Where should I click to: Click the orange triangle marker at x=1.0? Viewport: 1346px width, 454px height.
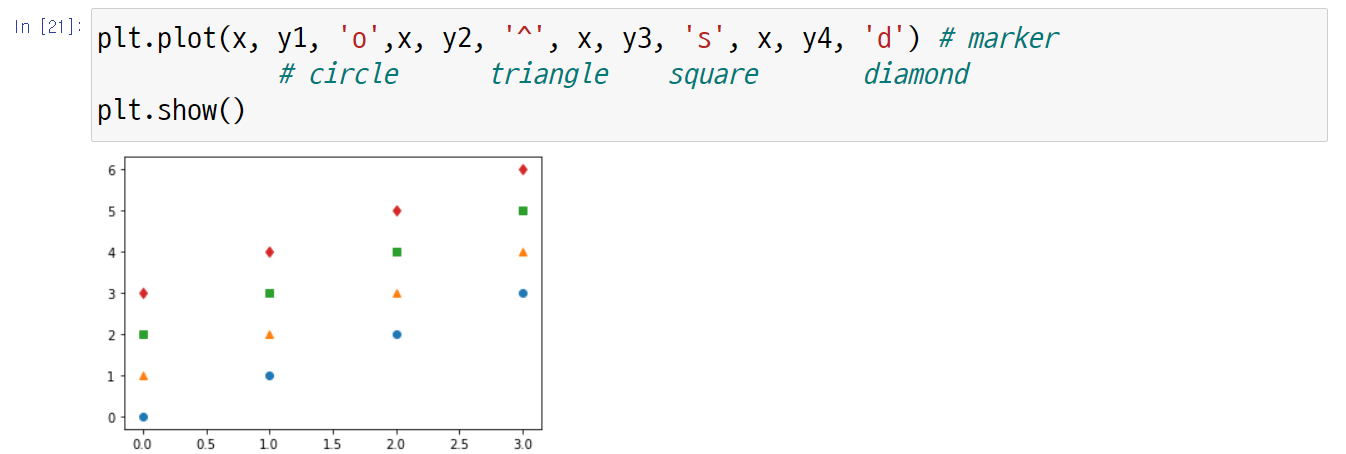(x=269, y=334)
